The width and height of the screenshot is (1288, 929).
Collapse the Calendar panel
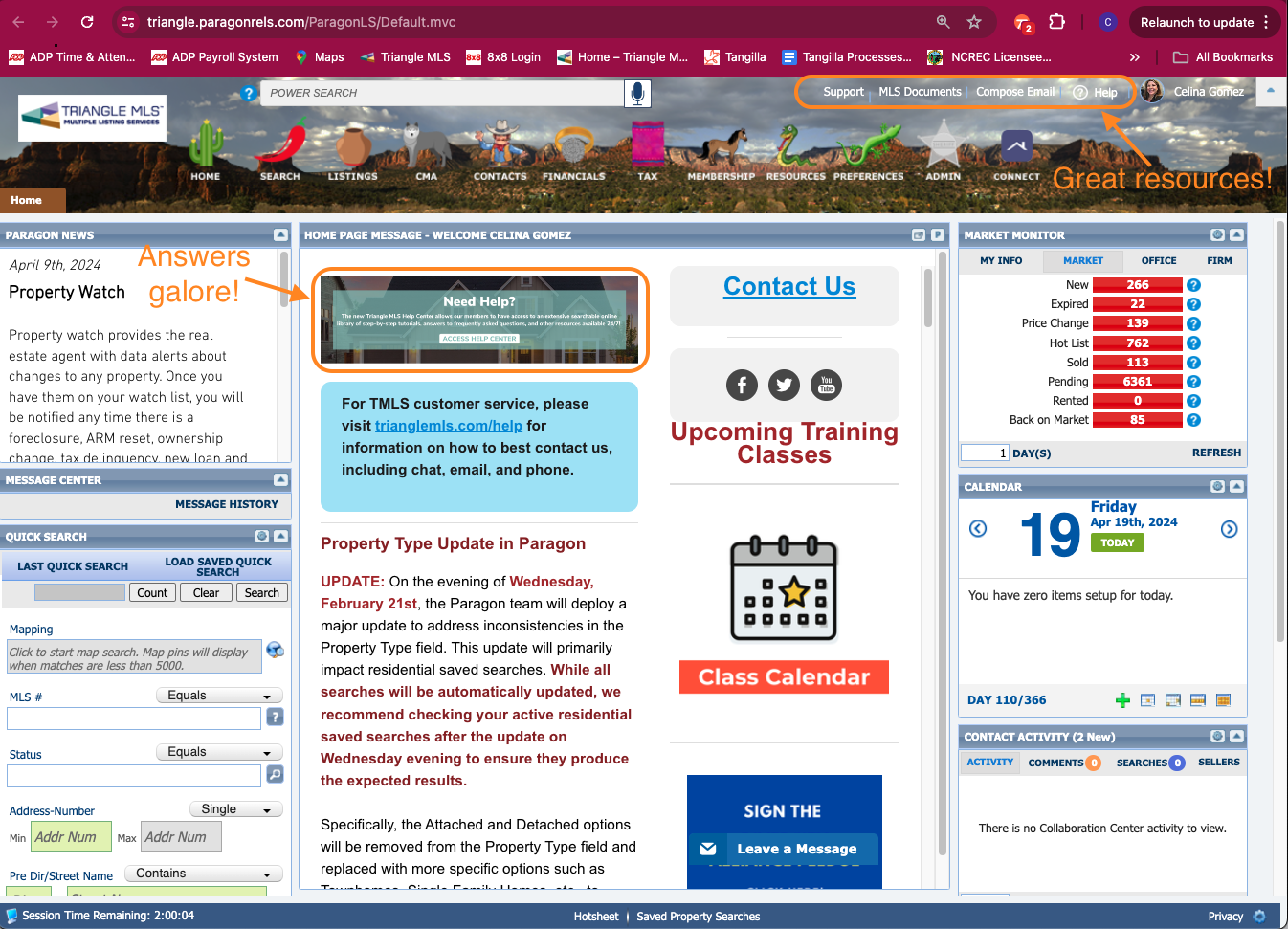click(1236, 486)
